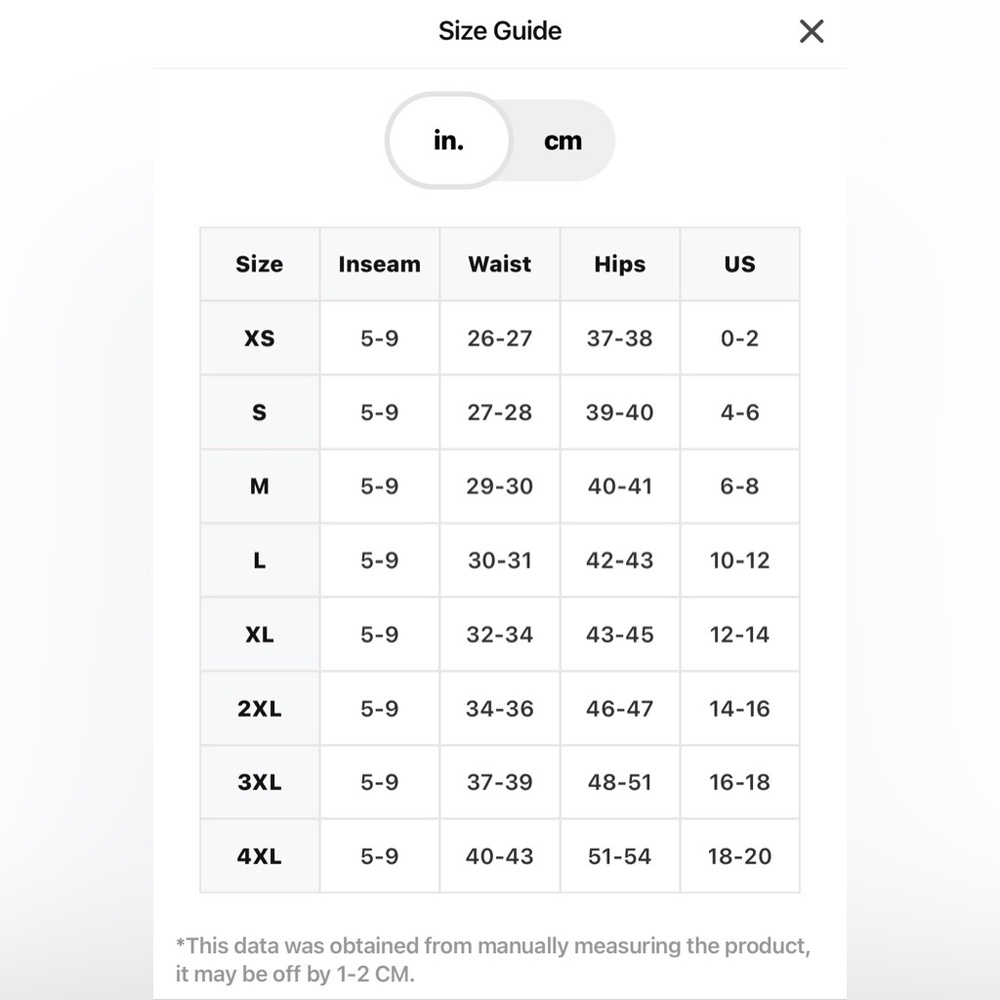
Task: Click the Hips column header
Action: tap(620, 264)
